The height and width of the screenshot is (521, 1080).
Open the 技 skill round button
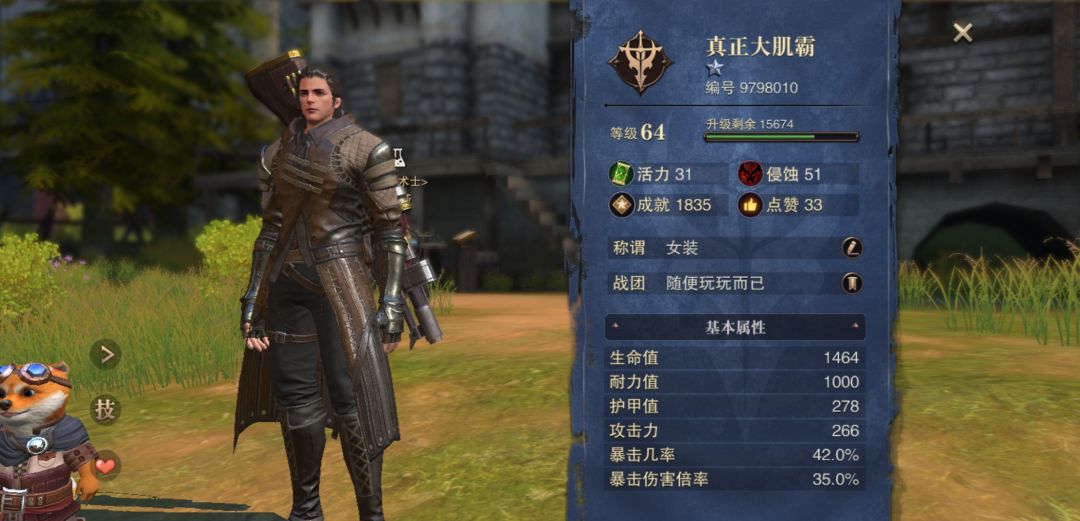click(x=105, y=409)
